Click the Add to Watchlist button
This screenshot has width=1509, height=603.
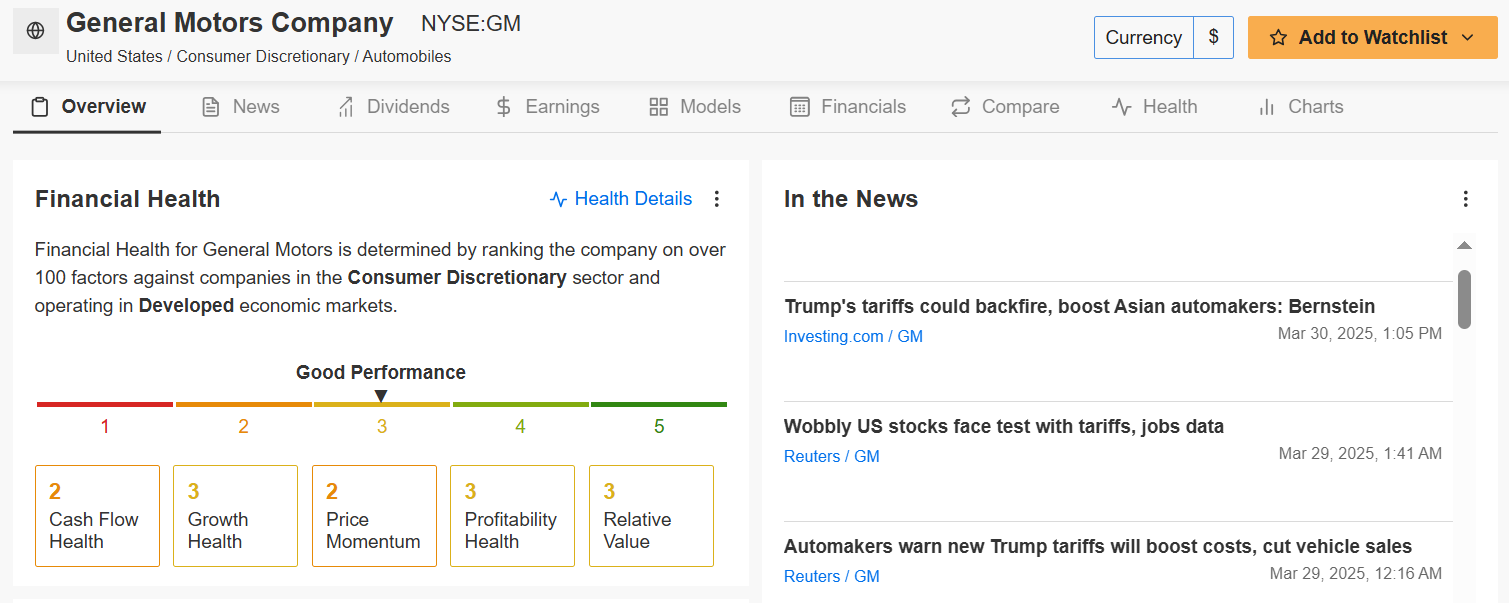tap(1372, 38)
